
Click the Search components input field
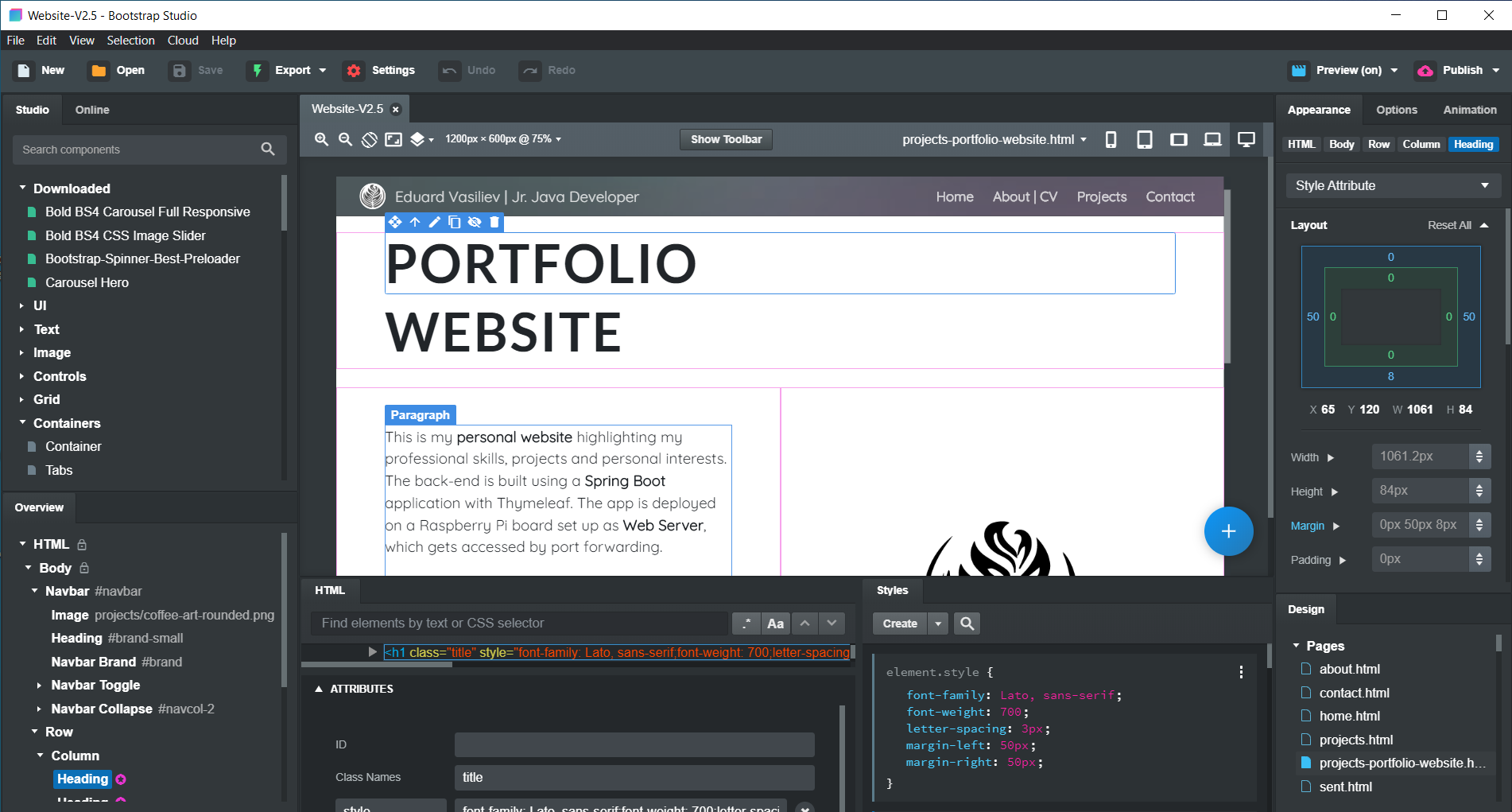click(x=135, y=150)
